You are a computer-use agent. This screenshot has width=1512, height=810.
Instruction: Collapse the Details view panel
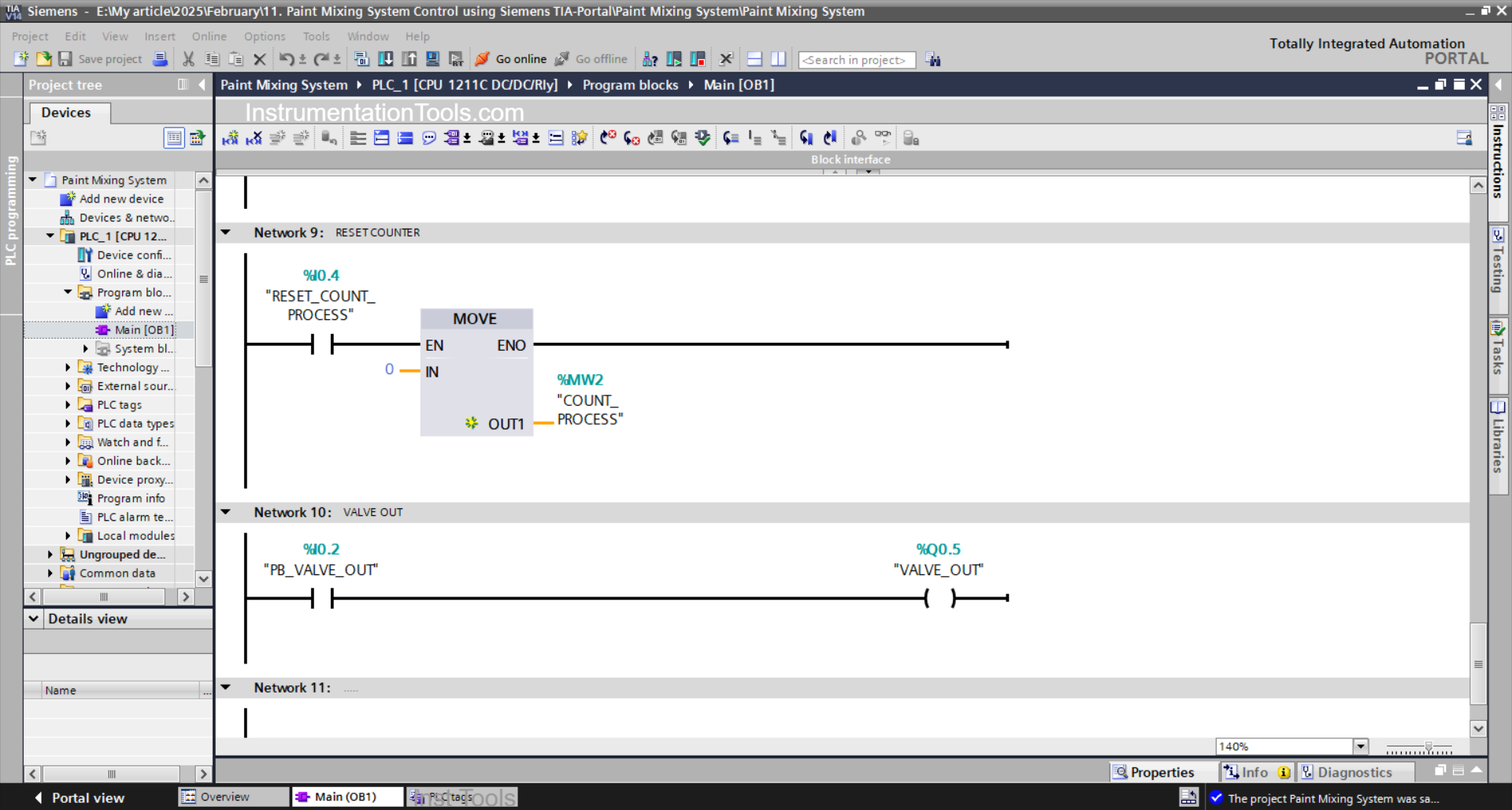point(33,619)
